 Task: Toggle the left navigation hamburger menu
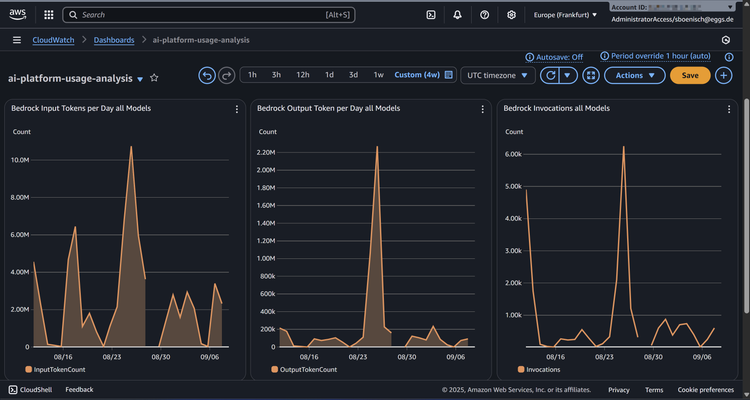tap(17, 40)
